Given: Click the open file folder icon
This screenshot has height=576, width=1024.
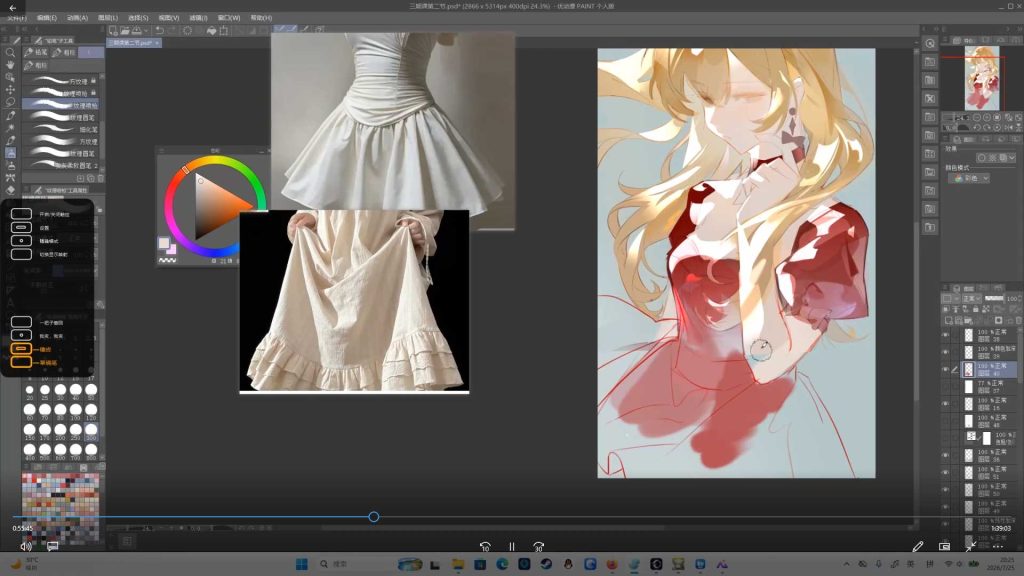Looking at the screenshot, I should (124, 30).
